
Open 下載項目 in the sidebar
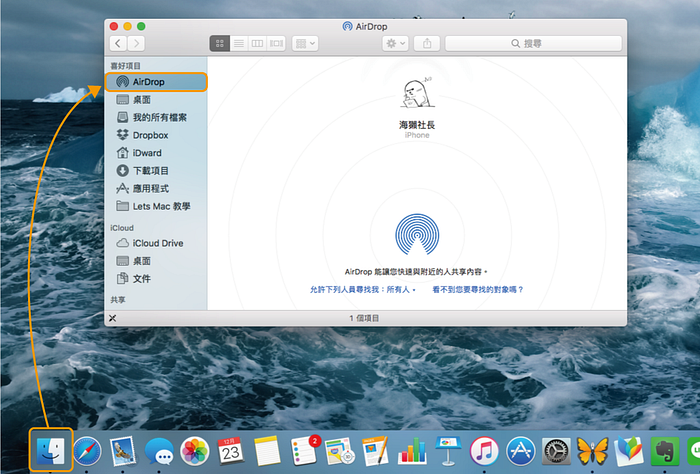click(156, 171)
